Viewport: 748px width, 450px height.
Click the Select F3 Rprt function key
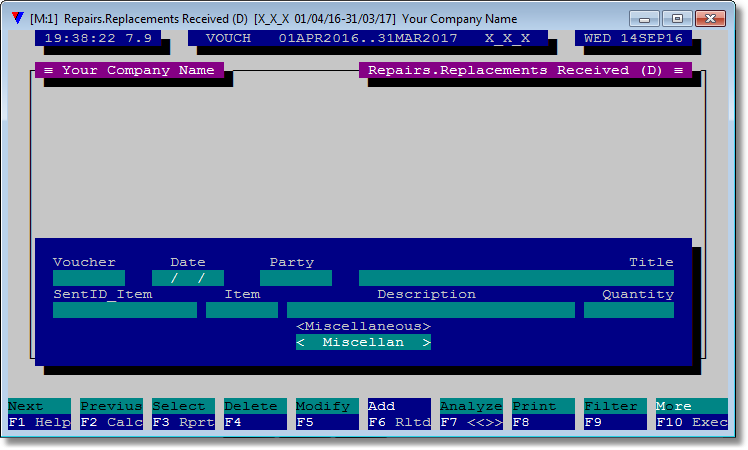183,414
